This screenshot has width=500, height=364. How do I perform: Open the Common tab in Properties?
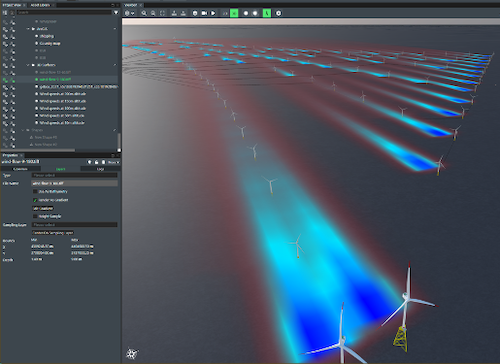click(x=20, y=169)
